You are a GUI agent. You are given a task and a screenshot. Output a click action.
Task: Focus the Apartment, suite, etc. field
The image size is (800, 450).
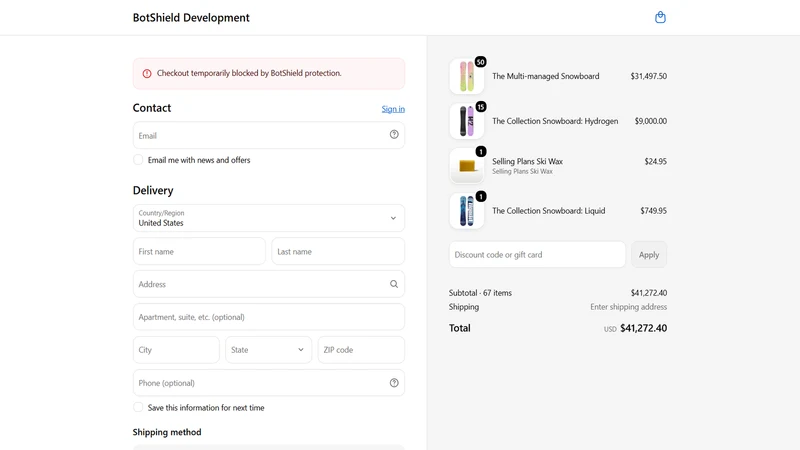(x=269, y=317)
